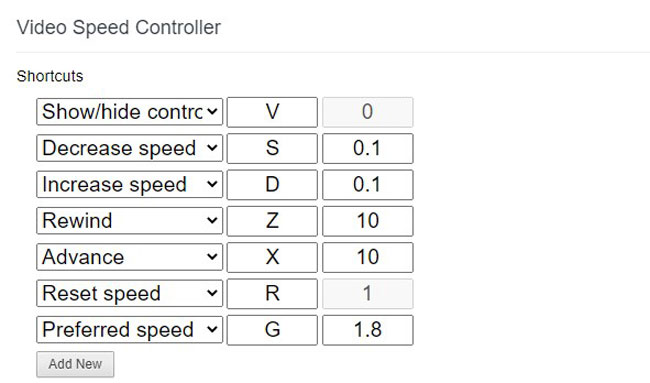The width and height of the screenshot is (650, 383).
Task: Focus the R shortcut key field
Action: (x=272, y=293)
